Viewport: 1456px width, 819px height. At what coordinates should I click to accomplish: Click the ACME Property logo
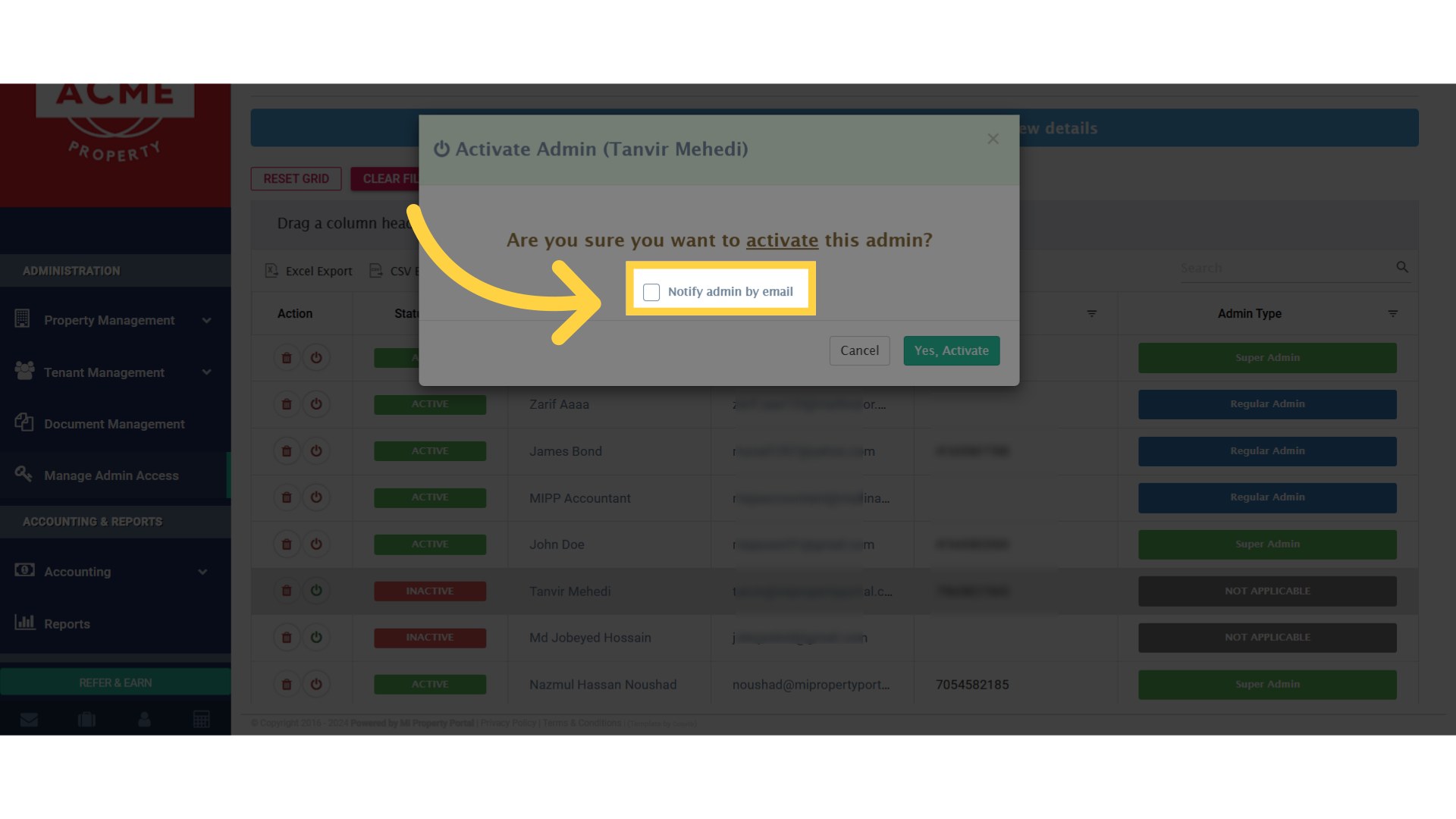point(115,125)
